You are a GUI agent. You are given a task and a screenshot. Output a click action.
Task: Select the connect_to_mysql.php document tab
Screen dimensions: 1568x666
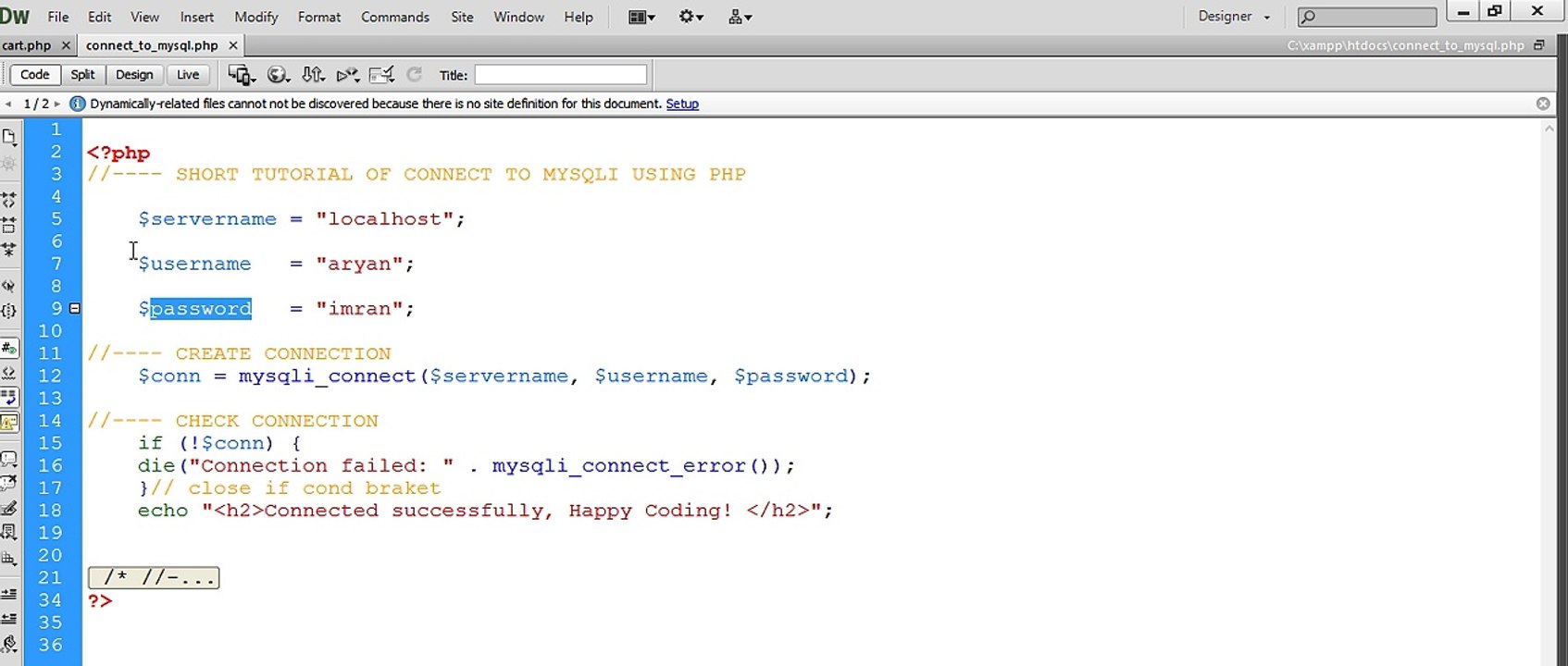point(152,45)
